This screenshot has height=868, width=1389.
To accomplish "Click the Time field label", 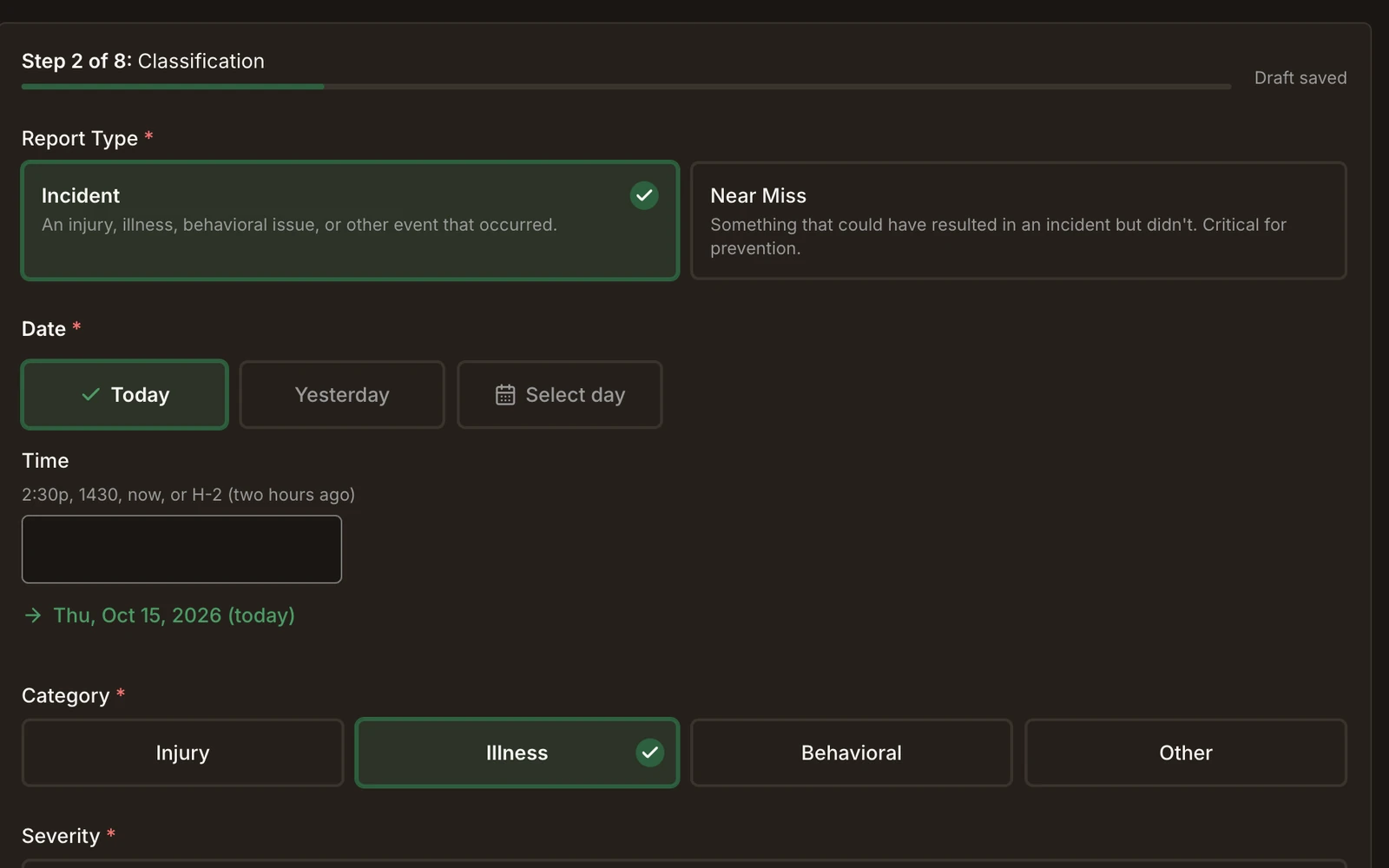I will click(x=45, y=461).
